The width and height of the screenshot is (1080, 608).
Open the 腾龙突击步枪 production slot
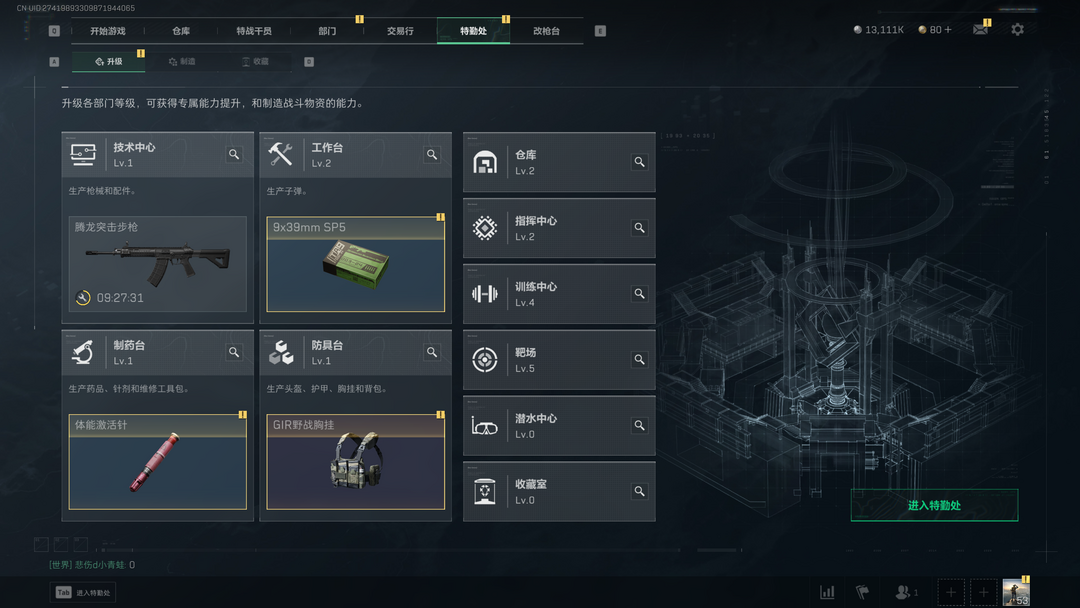point(158,264)
